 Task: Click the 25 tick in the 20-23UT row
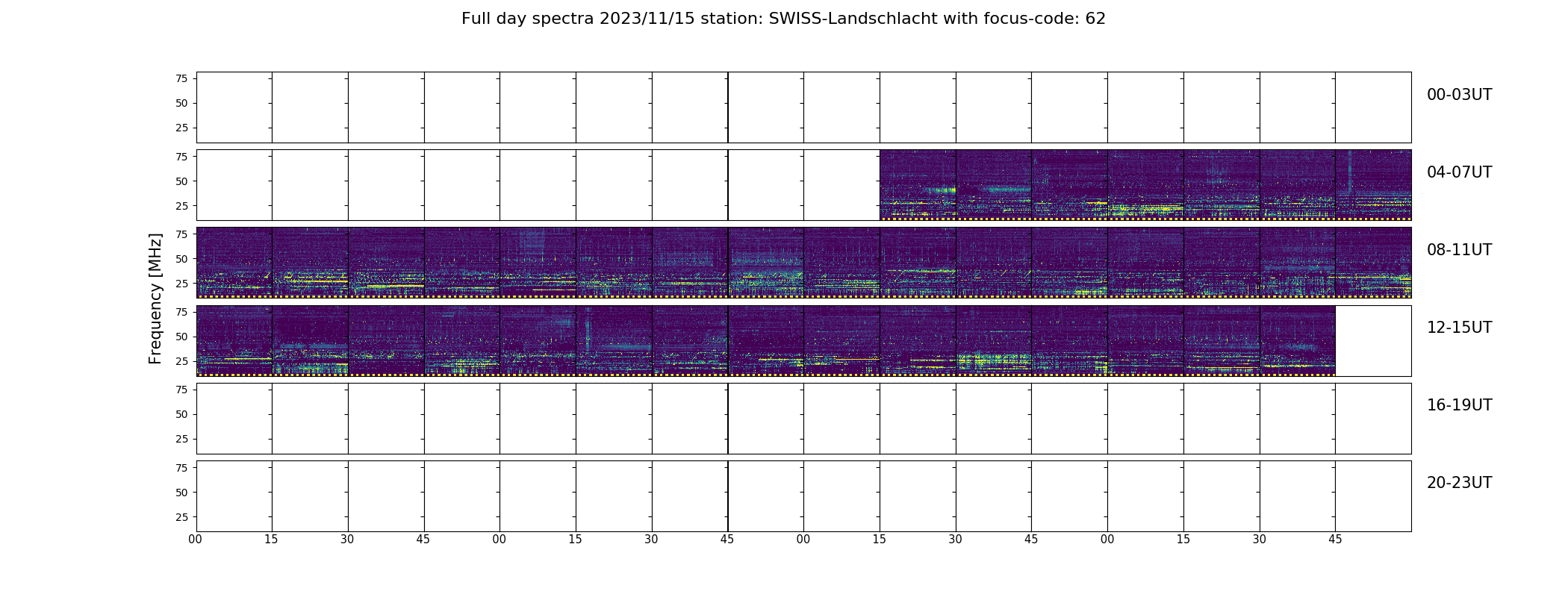tap(181, 516)
